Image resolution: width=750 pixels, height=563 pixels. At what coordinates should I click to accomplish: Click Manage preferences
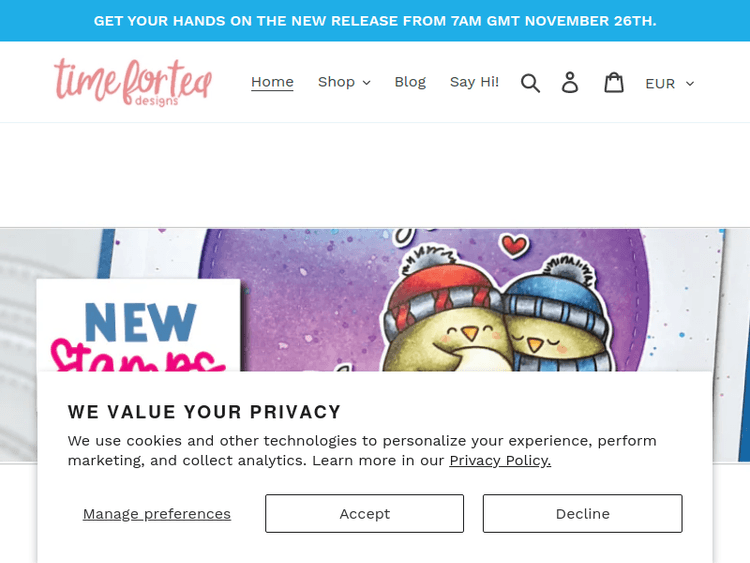pyautogui.click(x=157, y=514)
